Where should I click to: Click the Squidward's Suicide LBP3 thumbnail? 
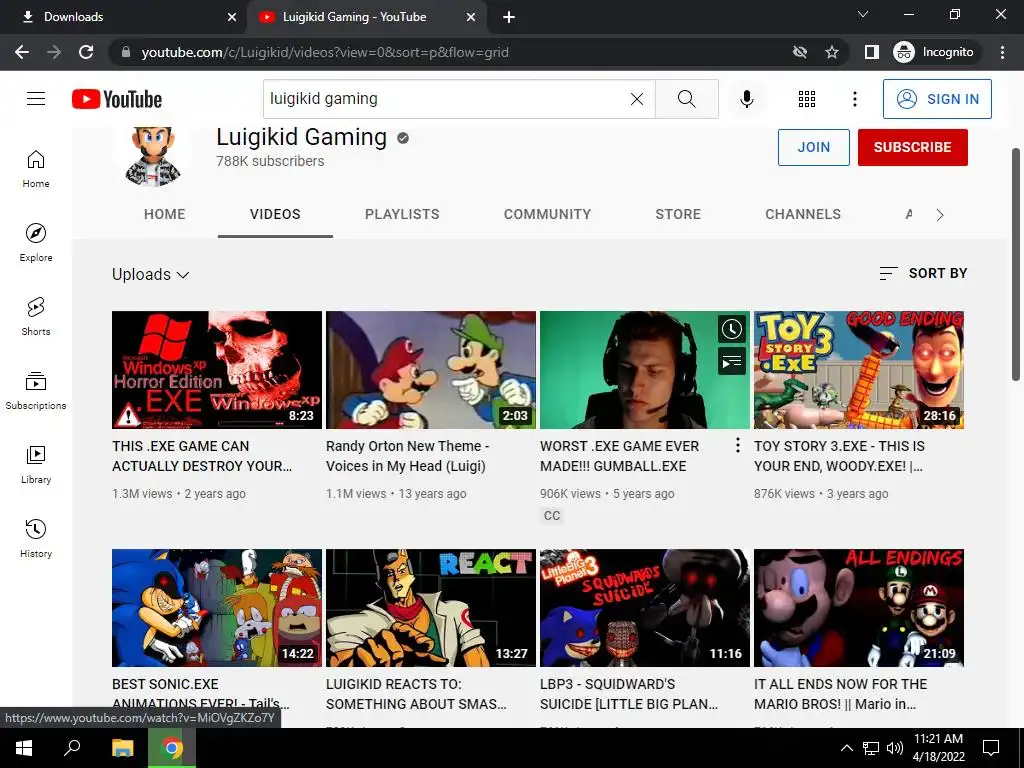(645, 608)
